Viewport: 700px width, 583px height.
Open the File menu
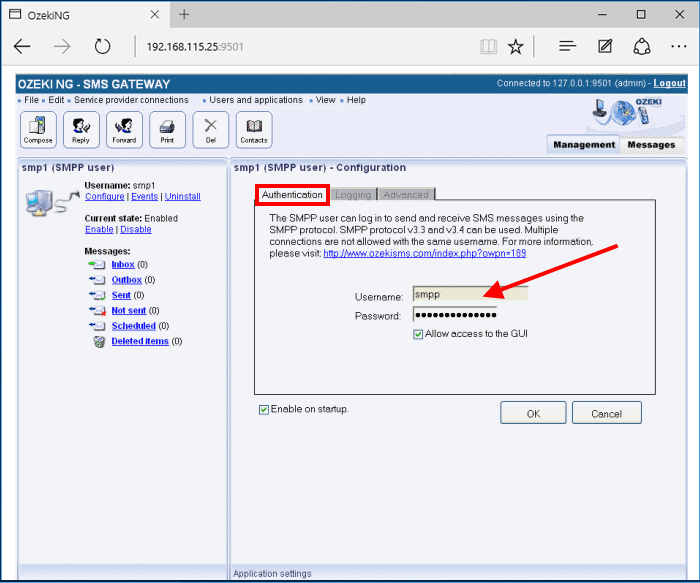(31, 100)
